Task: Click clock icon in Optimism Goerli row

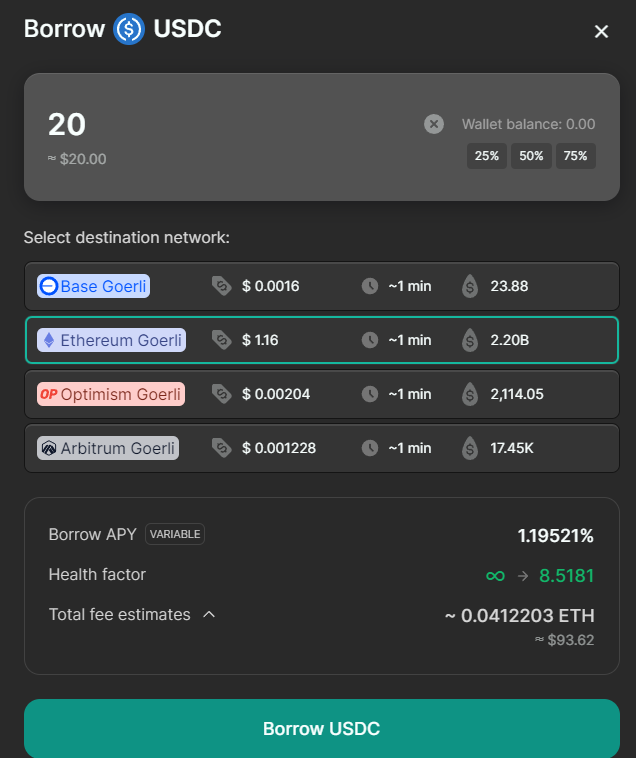Action: [x=370, y=394]
